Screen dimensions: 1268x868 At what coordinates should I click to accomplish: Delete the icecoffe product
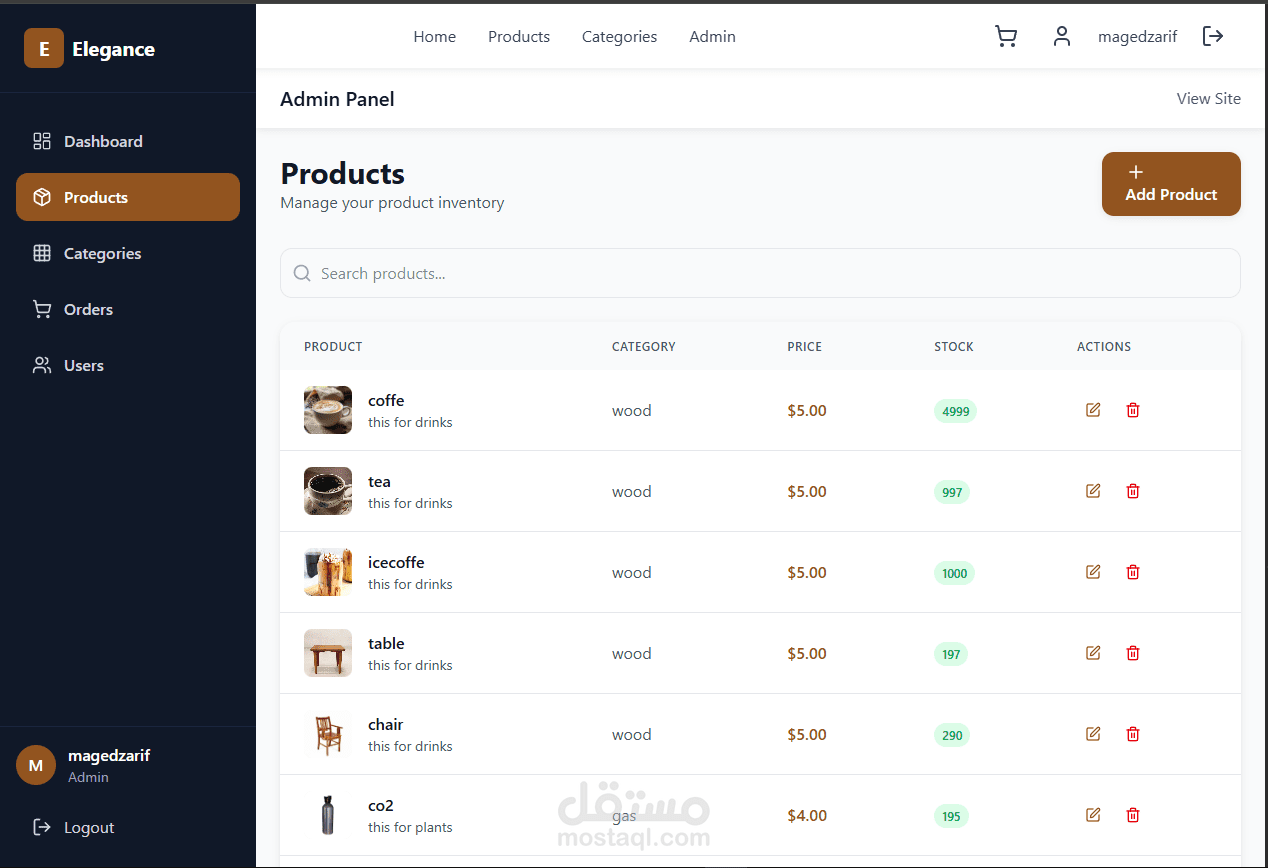(x=1133, y=572)
